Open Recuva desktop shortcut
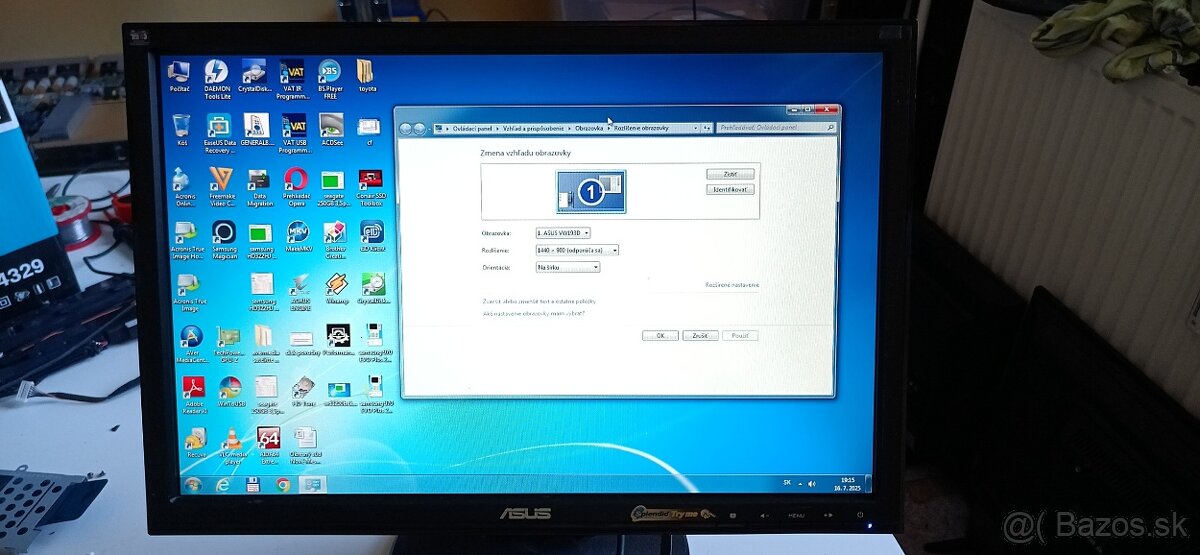Image resolution: width=1200 pixels, height=555 pixels. [196, 444]
